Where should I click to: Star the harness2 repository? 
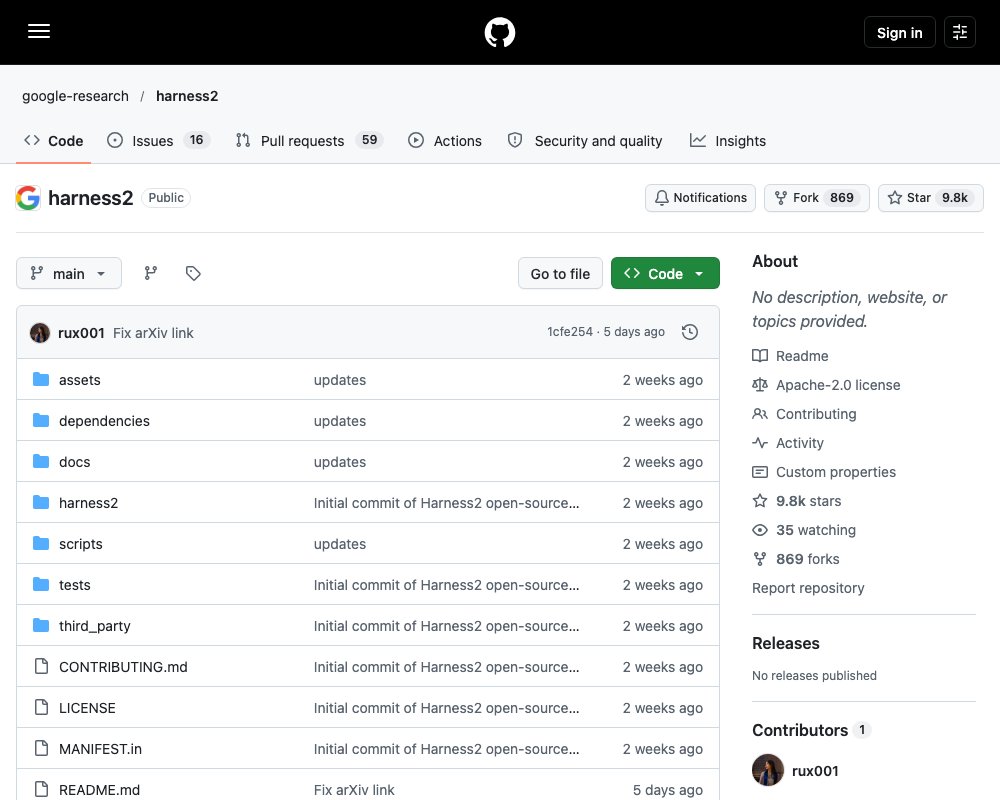coord(930,198)
